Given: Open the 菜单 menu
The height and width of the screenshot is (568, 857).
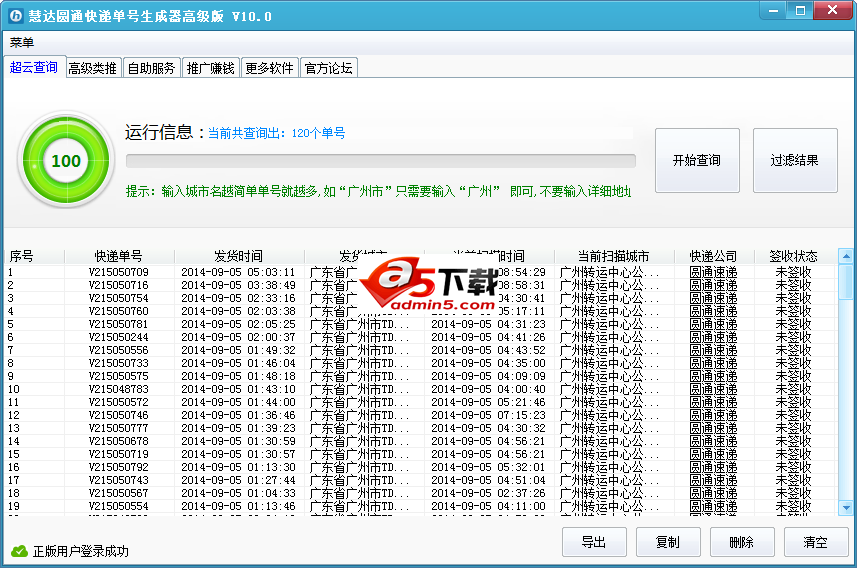Looking at the screenshot, I should tap(22, 42).
